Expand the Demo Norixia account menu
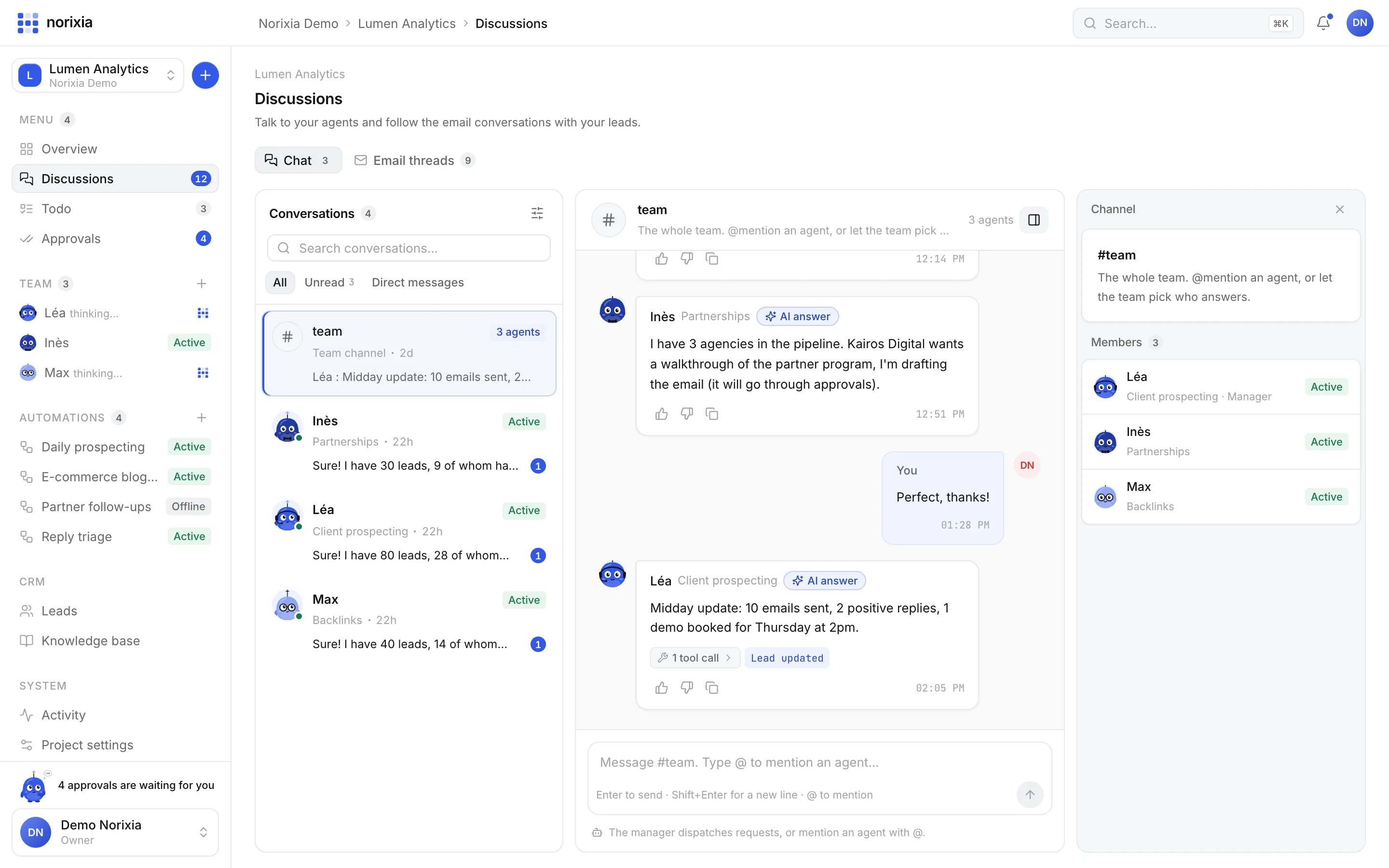This screenshot has height=868, width=1389. pos(115,832)
